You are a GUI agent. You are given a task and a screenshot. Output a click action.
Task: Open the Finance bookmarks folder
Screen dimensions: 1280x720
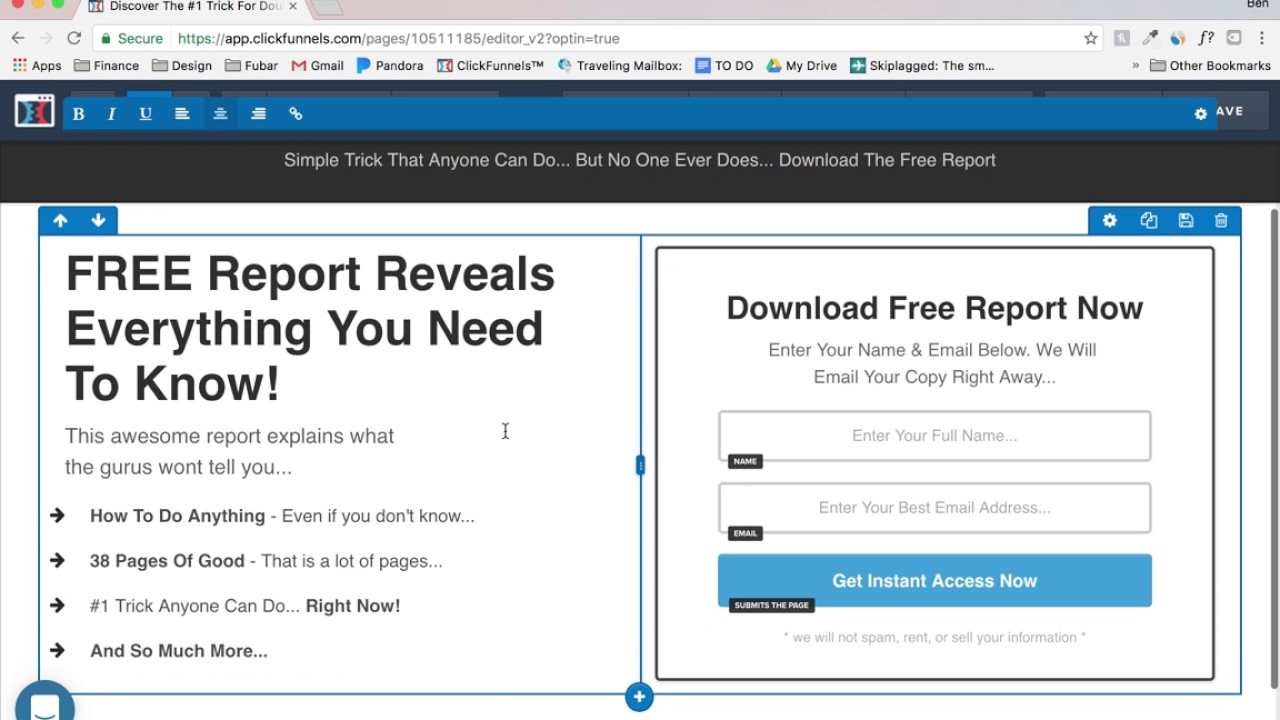[105, 66]
